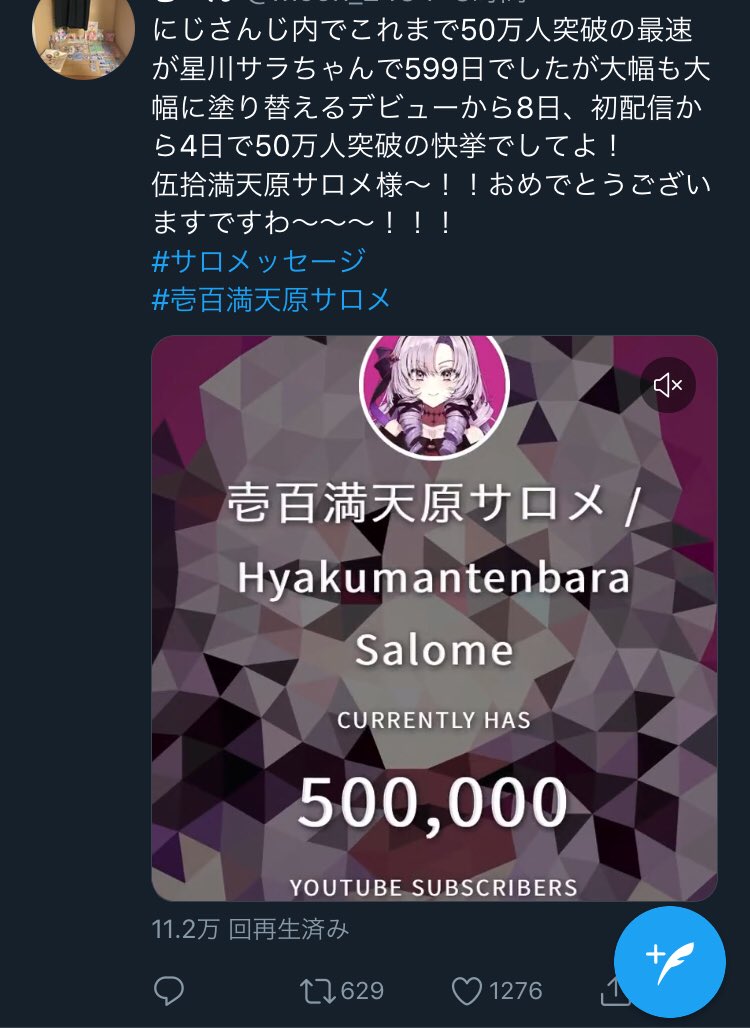The width and height of the screenshot is (750, 1028).
Task: Click the 1276 likes count
Action: tap(515, 991)
